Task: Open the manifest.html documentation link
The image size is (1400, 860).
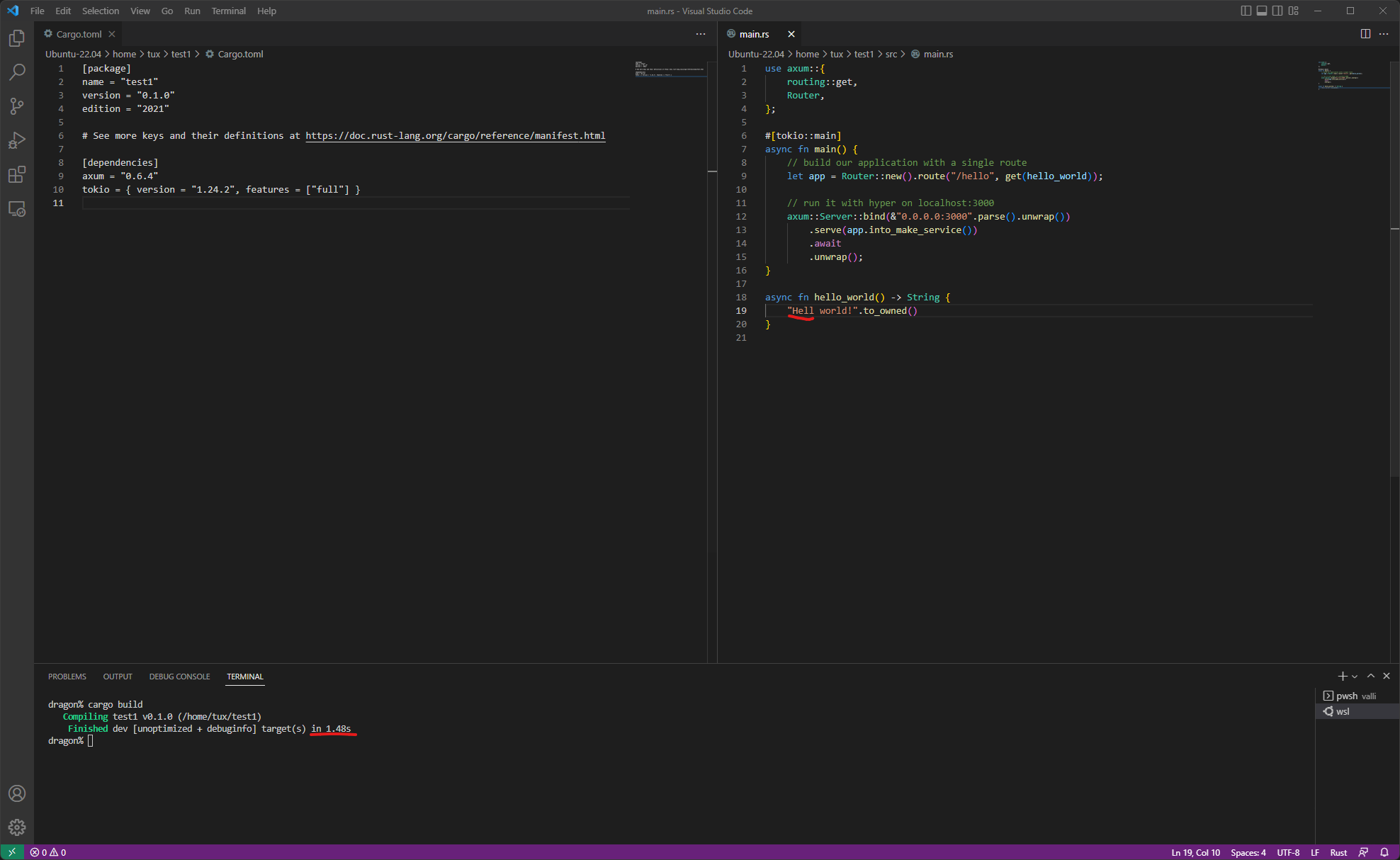Action: click(x=456, y=135)
